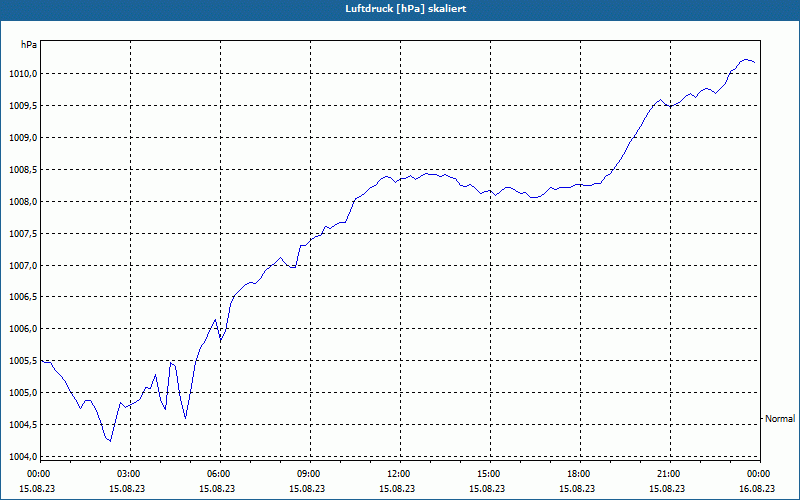Click the '1009,5' y-axis value
The height and width of the screenshot is (500, 800).
[x=23, y=106]
